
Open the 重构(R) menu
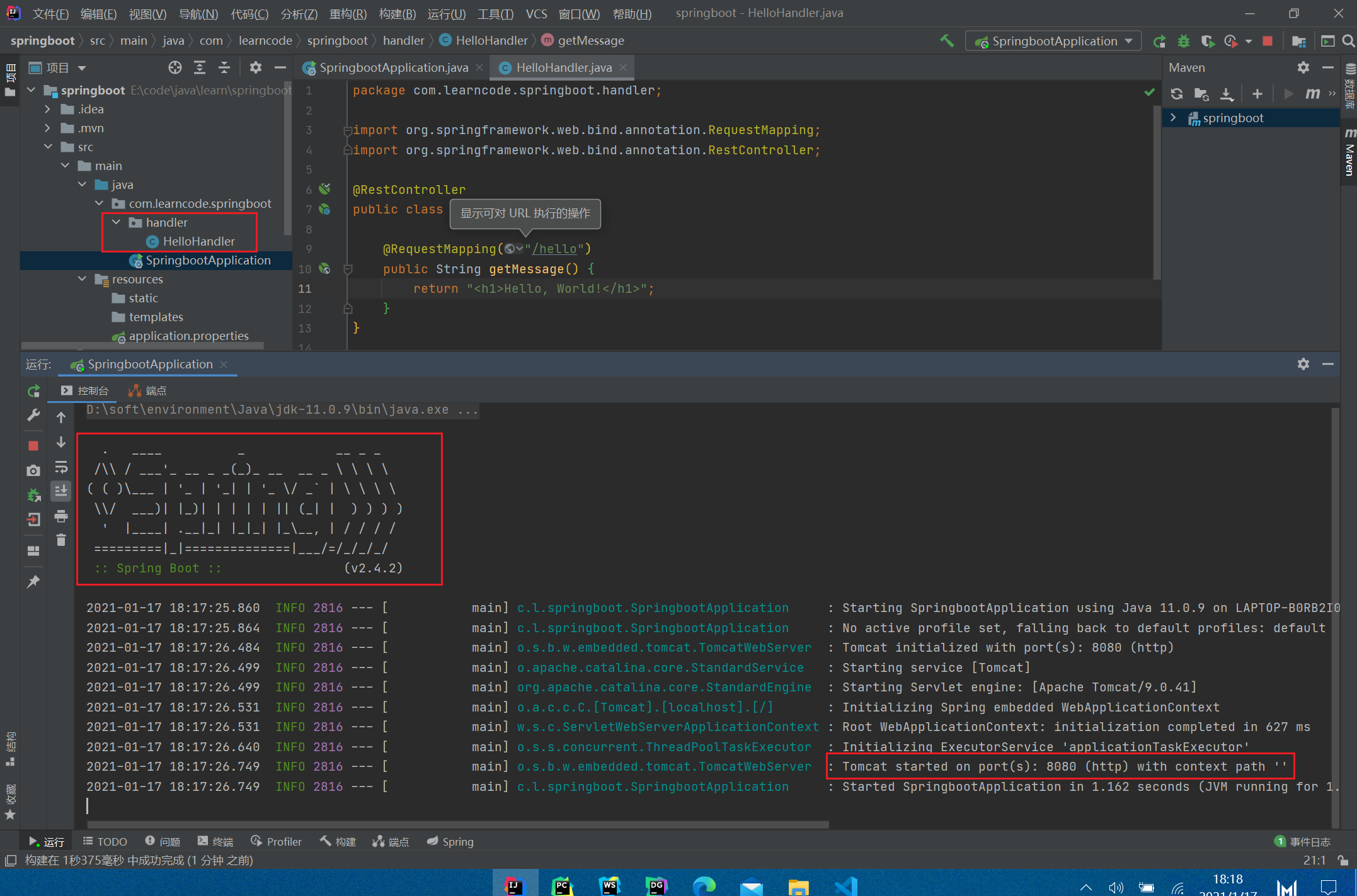coord(348,13)
